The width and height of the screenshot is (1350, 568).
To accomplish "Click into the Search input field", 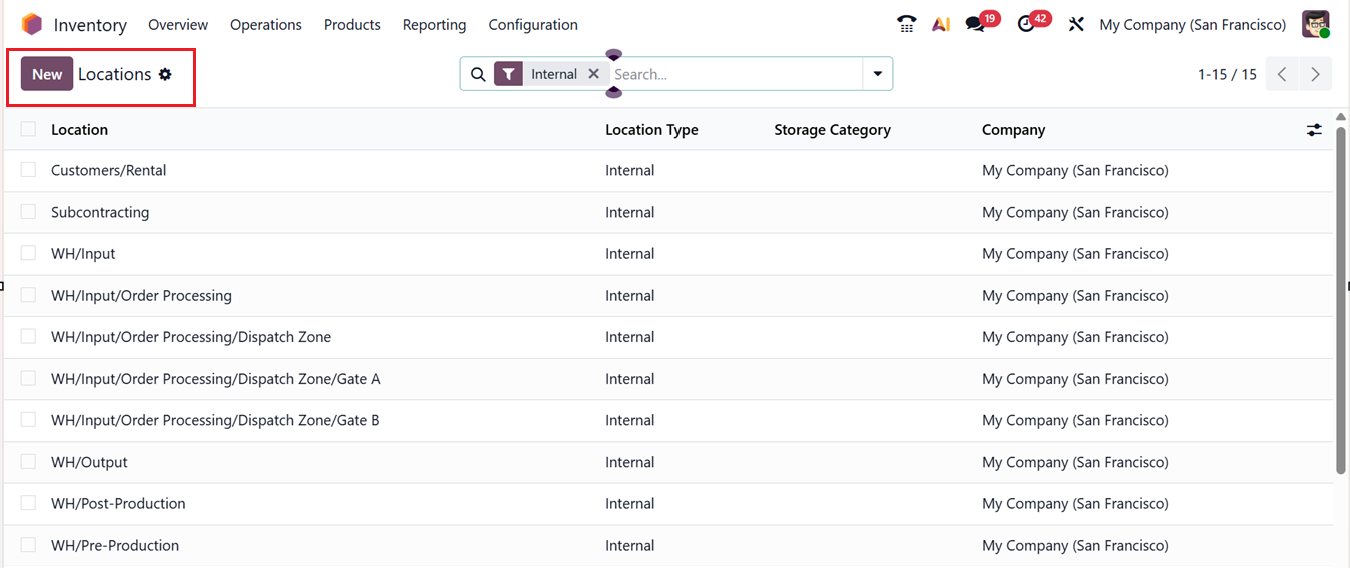I will point(735,74).
